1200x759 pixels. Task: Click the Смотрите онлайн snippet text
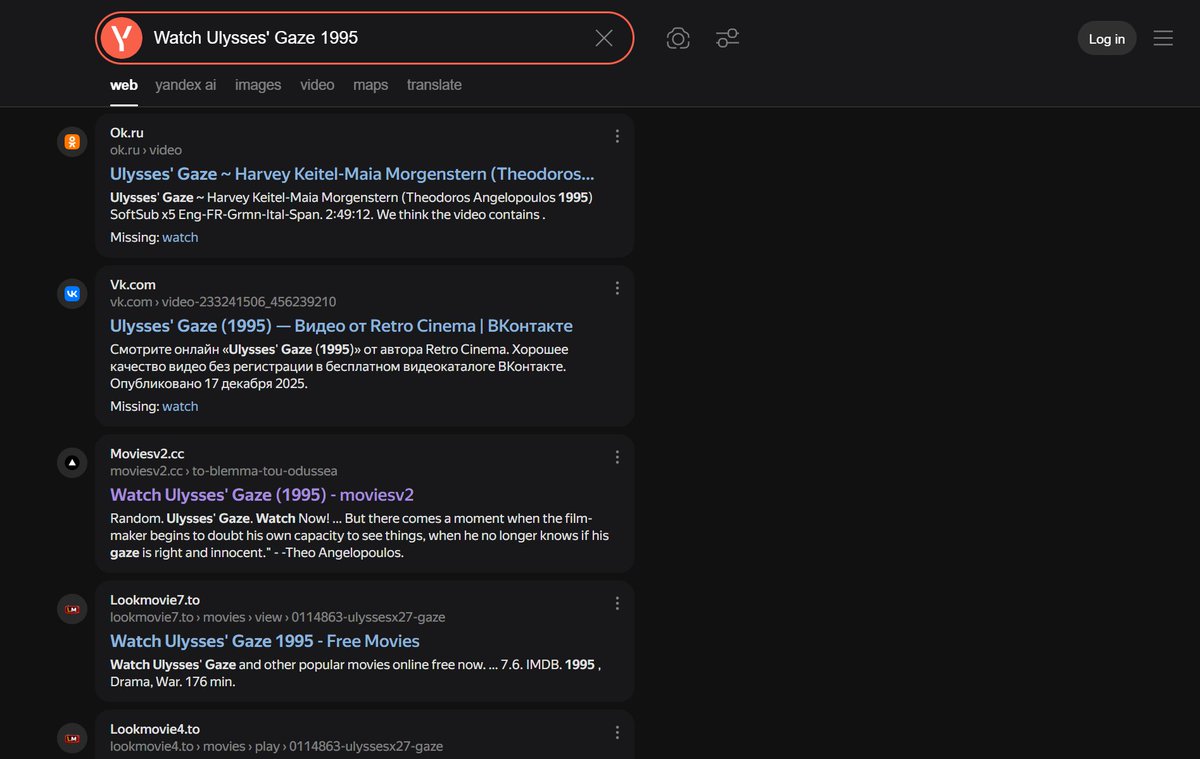pyautogui.click(x=339, y=367)
